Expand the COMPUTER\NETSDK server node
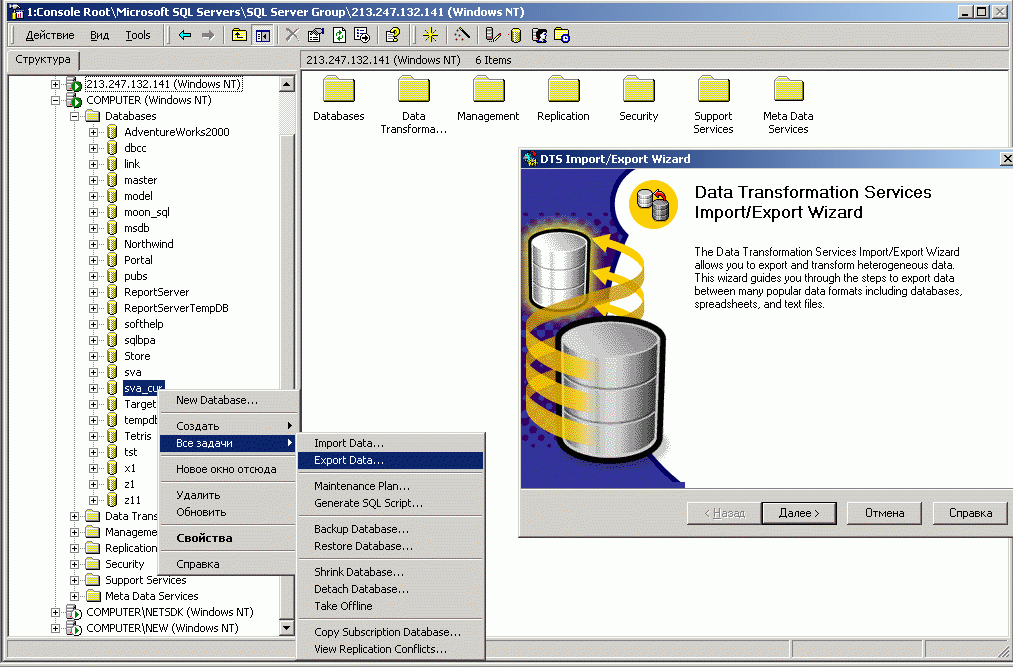Viewport: 1013px width, 667px height. pos(56,612)
